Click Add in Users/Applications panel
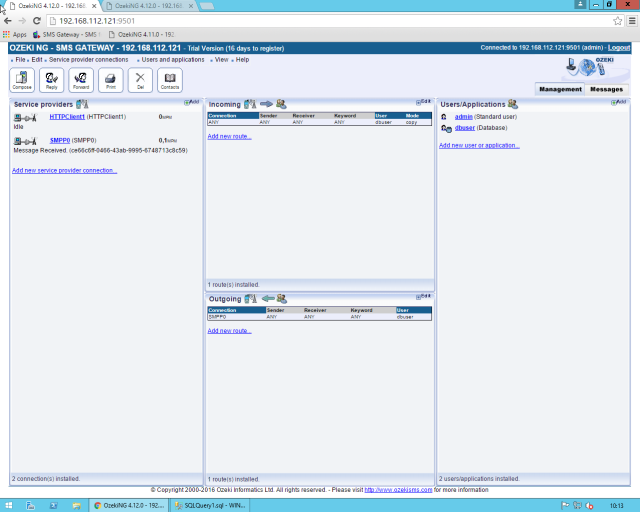 tap(618, 102)
